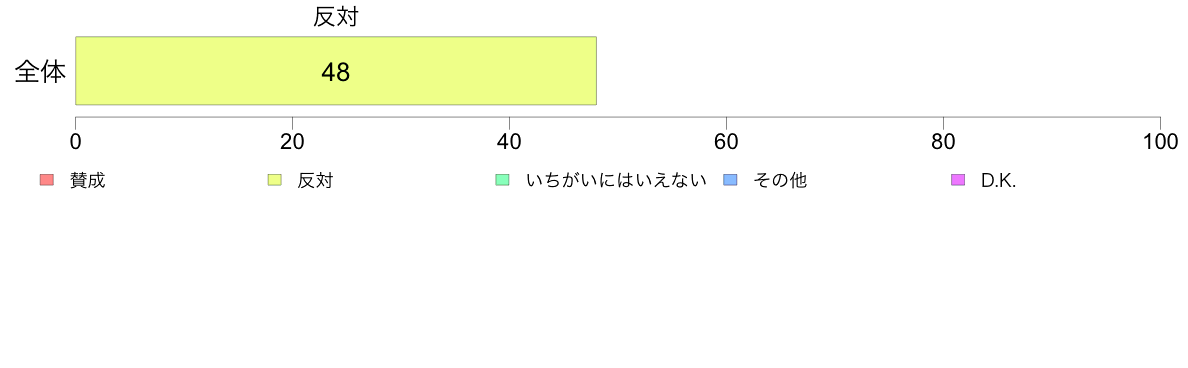Viewport: 1188px width, 368px height.
Task: Click the 0 axis tick label
Action: (76, 142)
